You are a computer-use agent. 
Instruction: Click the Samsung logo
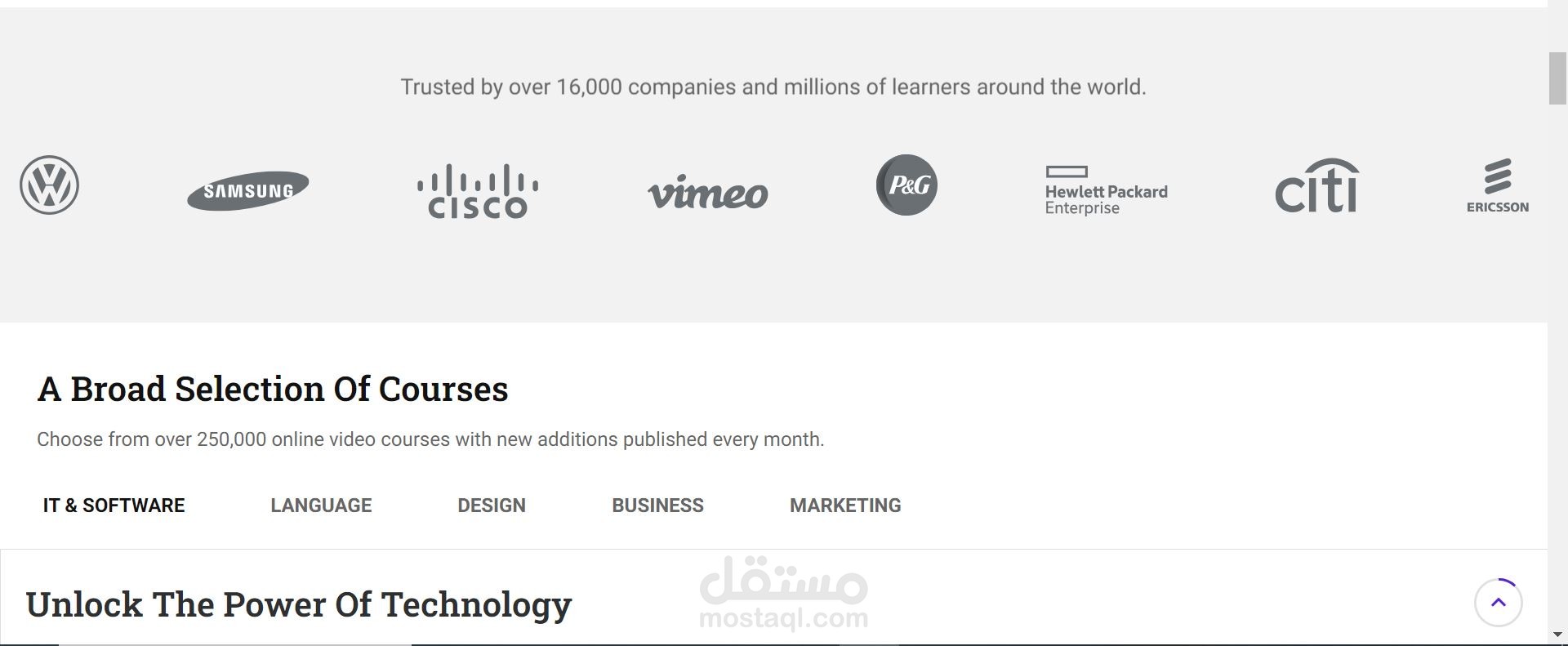pyautogui.click(x=248, y=190)
